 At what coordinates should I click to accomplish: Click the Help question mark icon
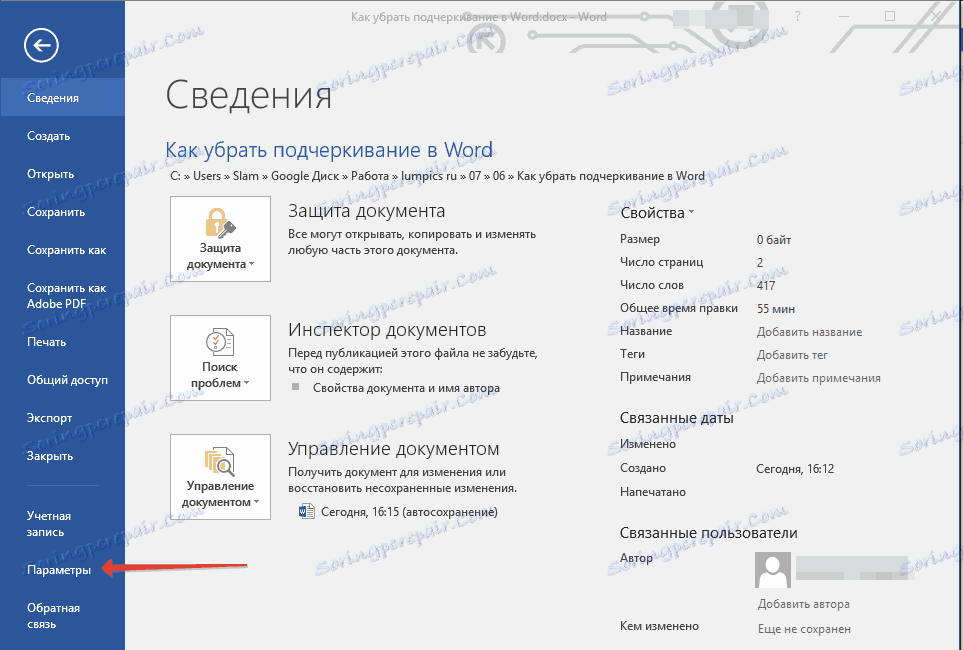[797, 16]
